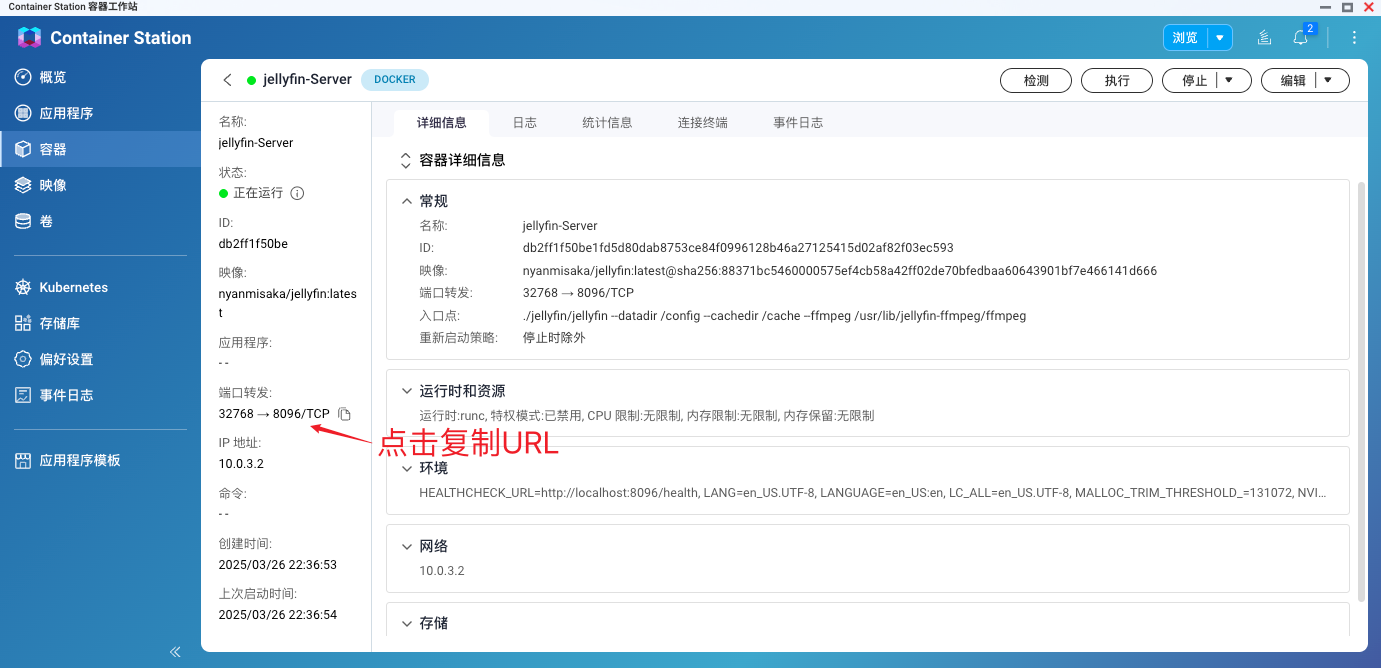Screen dimensions: 1381x668
Task: Click the DOCKER badge
Action: 394,80
